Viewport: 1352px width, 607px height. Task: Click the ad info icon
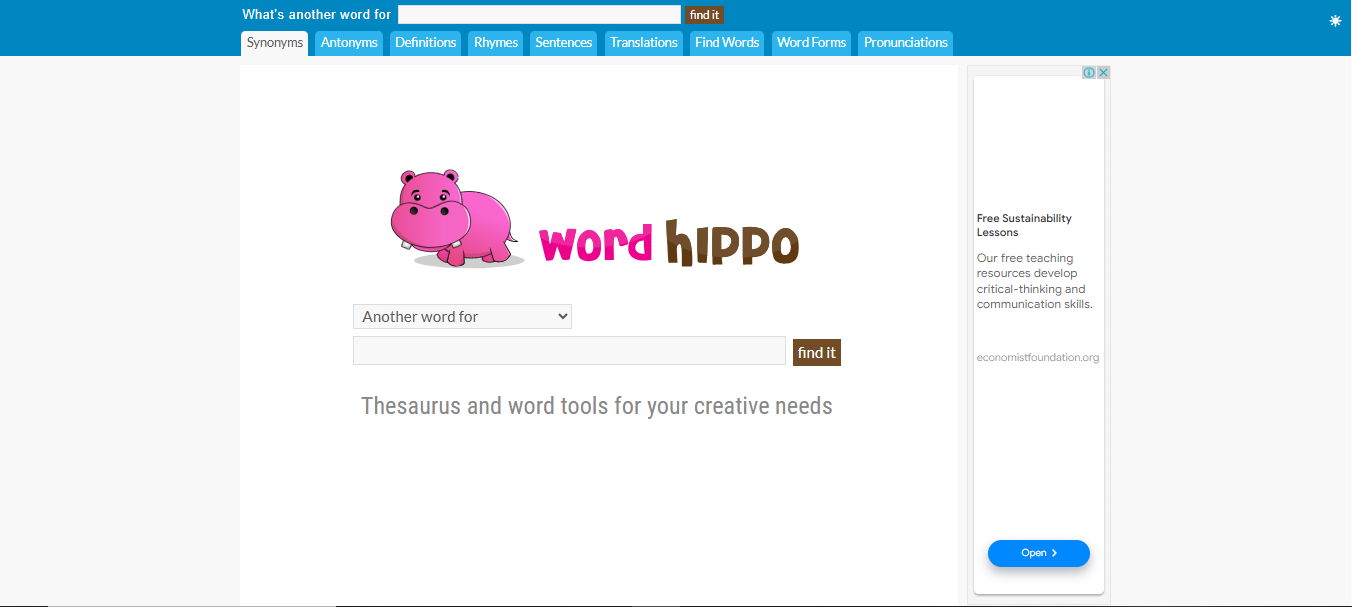(x=1089, y=73)
